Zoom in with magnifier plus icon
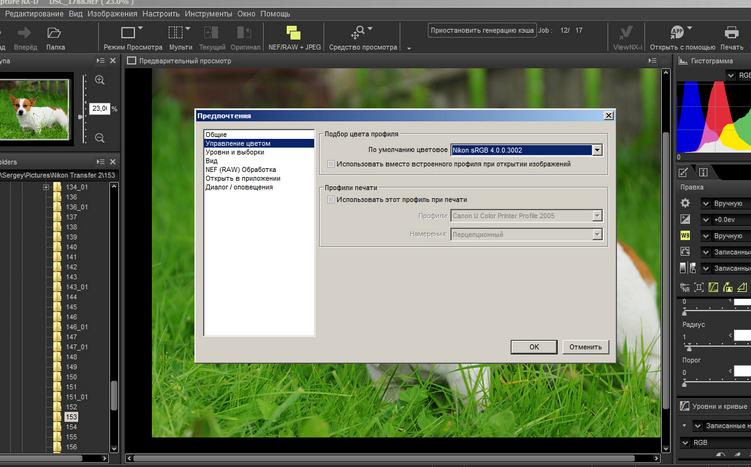Image resolution: width=751 pixels, height=467 pixels. click(100, 80)
